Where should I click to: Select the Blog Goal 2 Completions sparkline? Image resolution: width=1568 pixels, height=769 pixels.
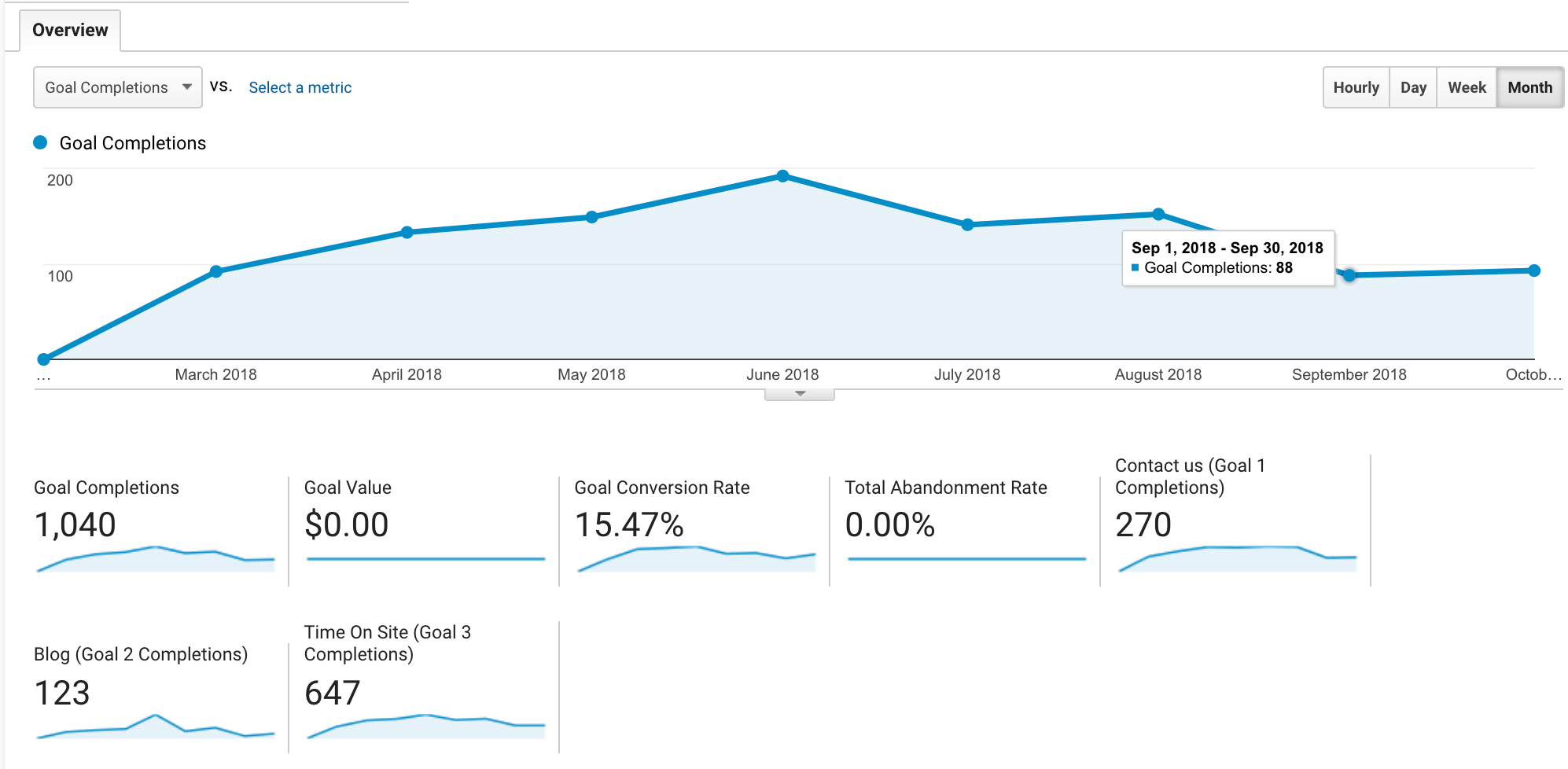[x=156, y=727]
